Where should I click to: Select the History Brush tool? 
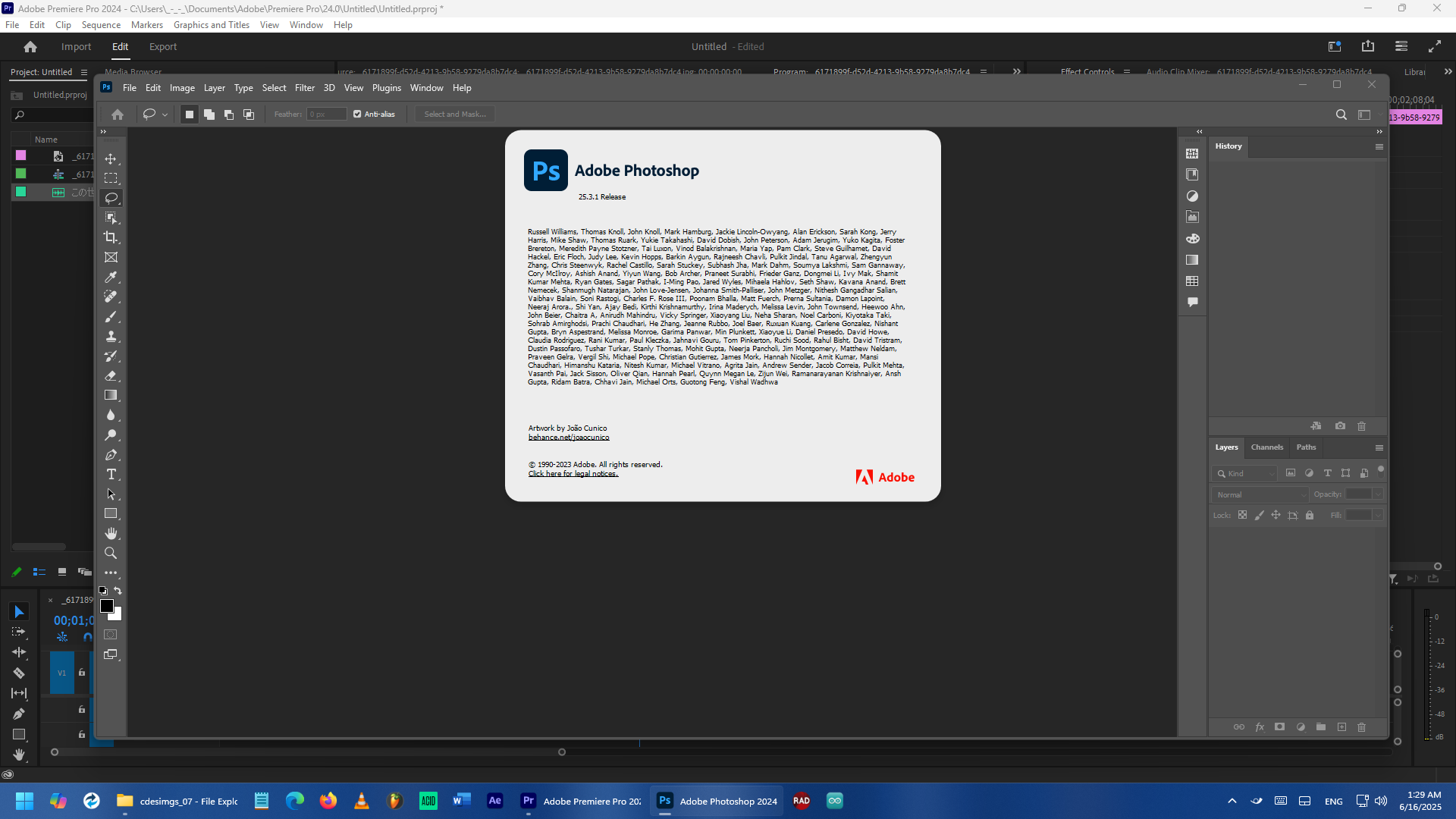pos(111,356)
